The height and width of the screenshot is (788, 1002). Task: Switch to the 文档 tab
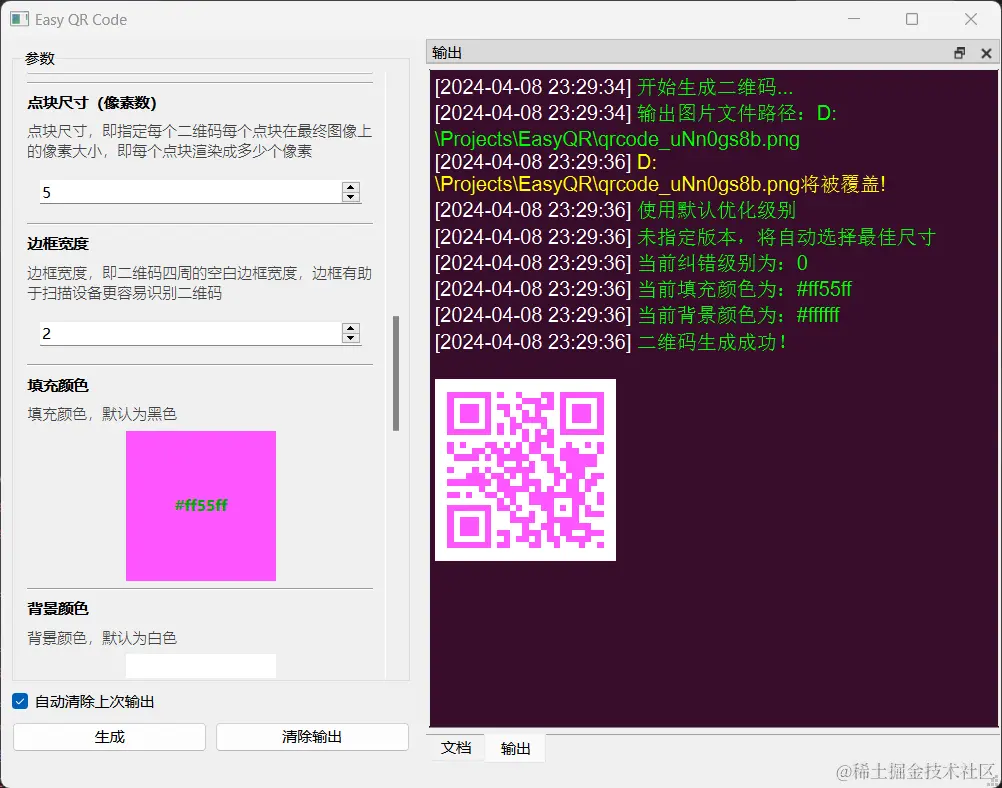click(x=456, y=748)
